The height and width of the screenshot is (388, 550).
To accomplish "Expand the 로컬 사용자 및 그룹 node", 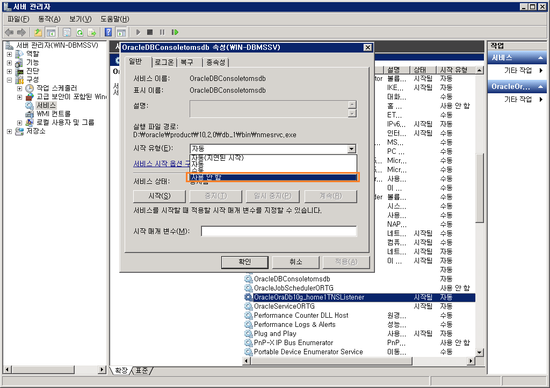I will point(20,123).
